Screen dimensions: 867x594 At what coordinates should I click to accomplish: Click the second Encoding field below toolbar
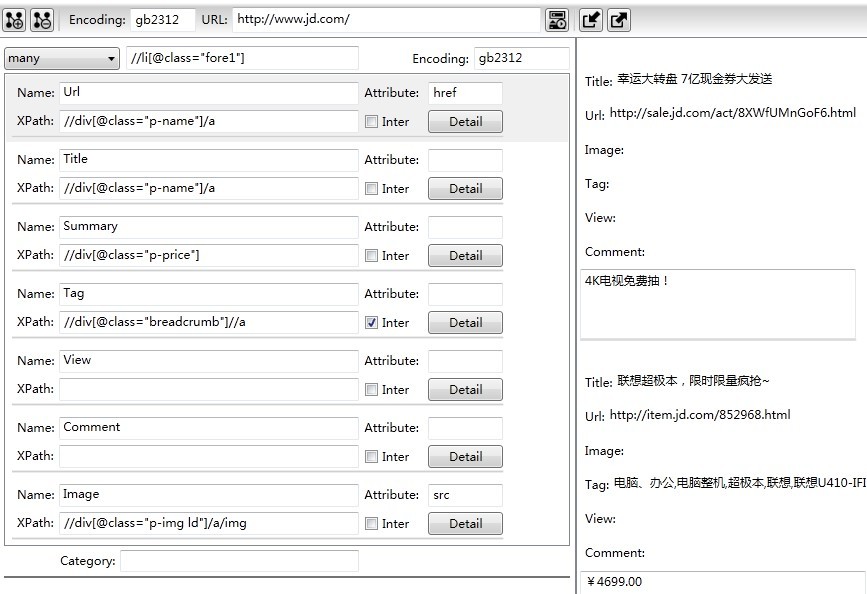pyautogui.click(x=521, y=58)
